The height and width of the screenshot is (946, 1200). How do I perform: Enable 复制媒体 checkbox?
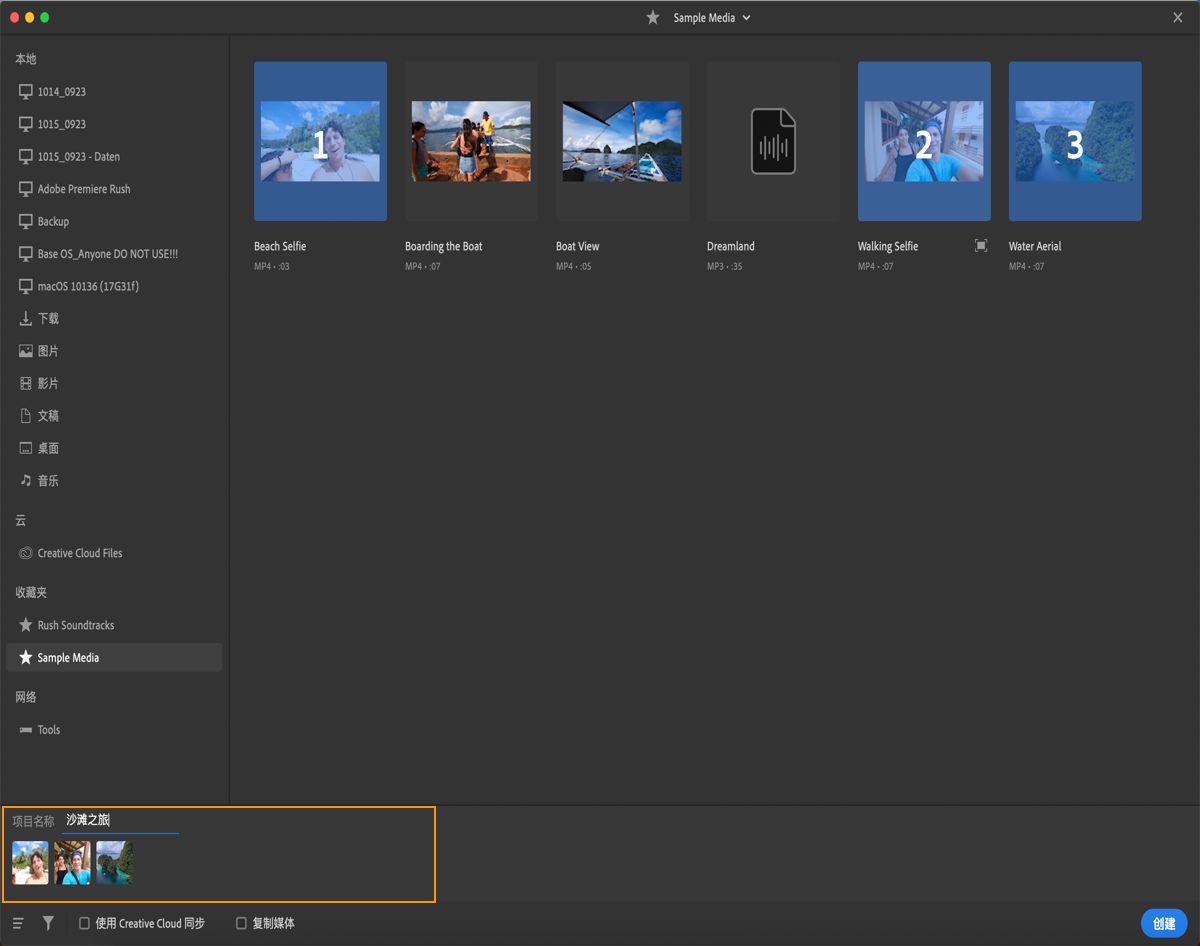tap(241, 924)
